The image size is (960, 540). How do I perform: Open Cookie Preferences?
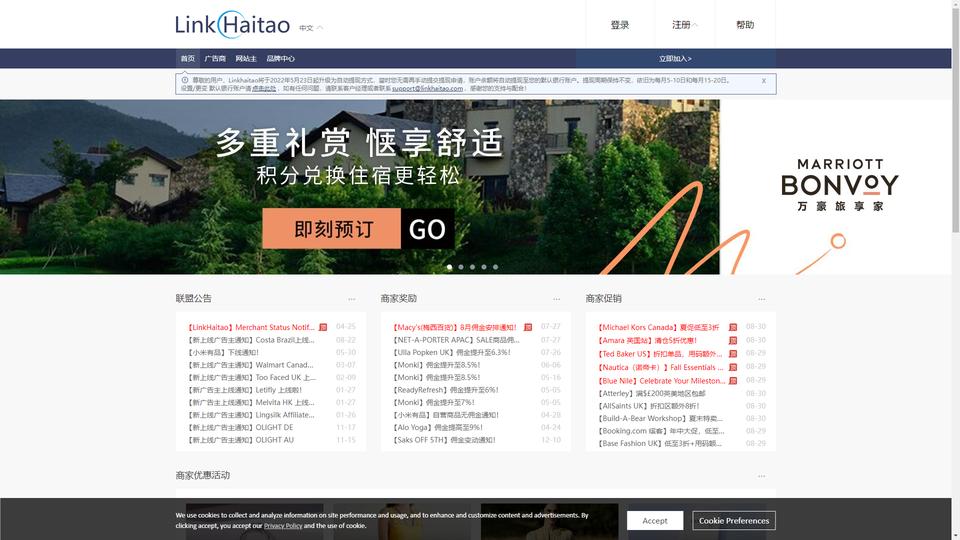(734, 520)
